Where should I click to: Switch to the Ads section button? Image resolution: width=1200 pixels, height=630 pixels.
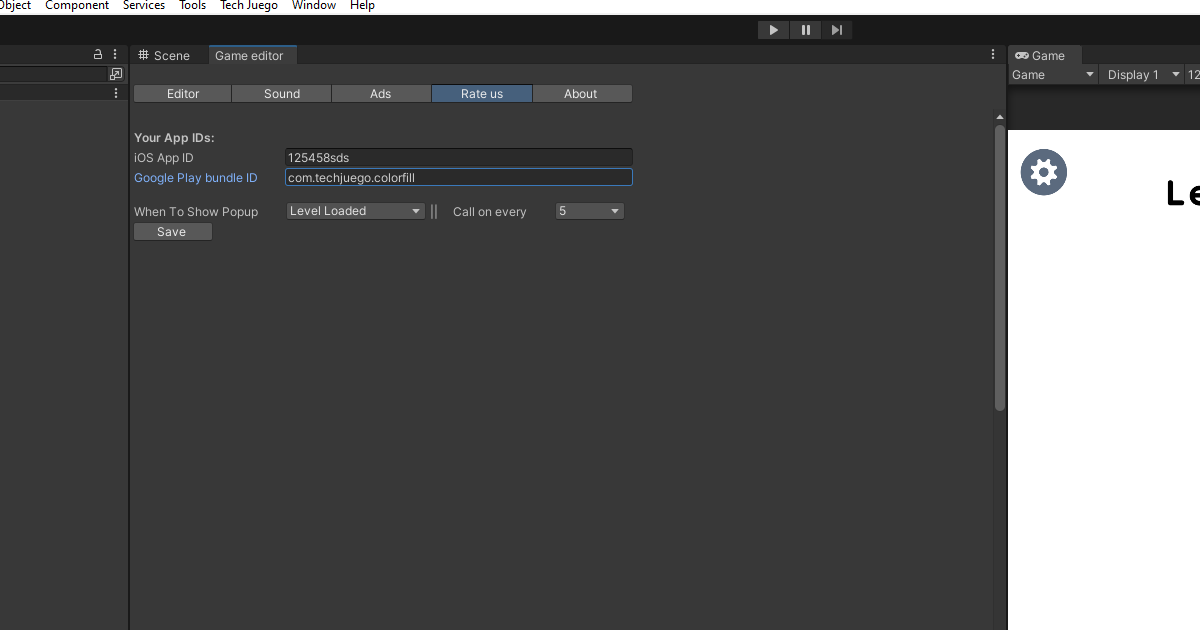381,94
